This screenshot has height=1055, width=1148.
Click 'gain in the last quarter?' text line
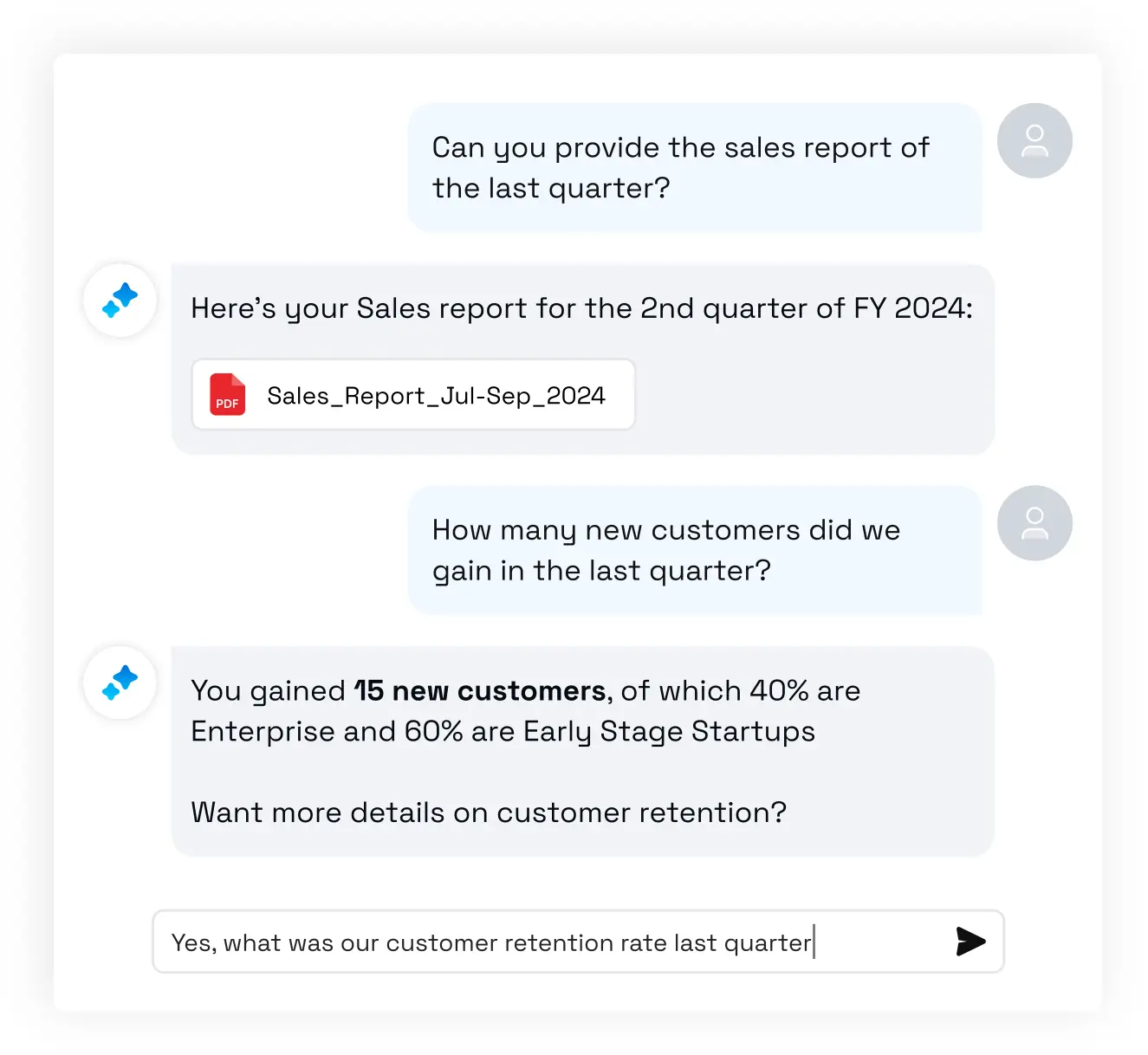click(x=601, y=572)
